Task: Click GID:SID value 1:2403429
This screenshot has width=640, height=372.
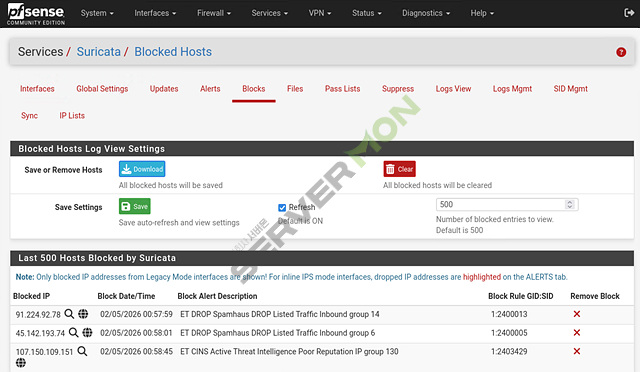Action: 509,351
